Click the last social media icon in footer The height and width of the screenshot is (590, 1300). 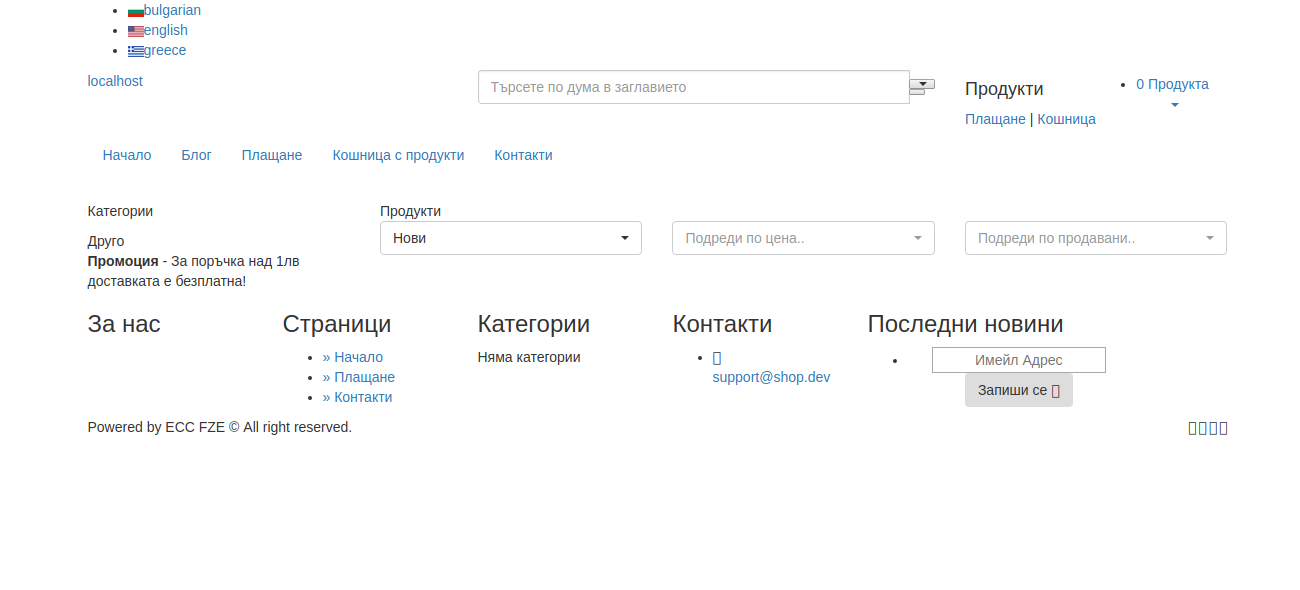pos(1224,427)
